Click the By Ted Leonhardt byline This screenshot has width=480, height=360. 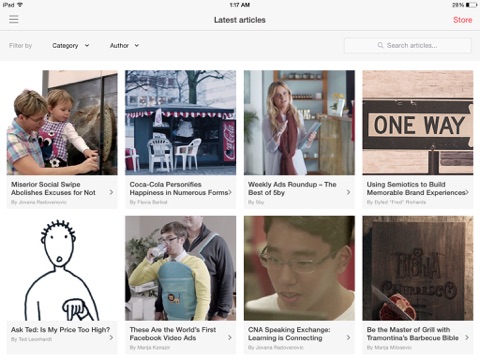tap(31, 339)
